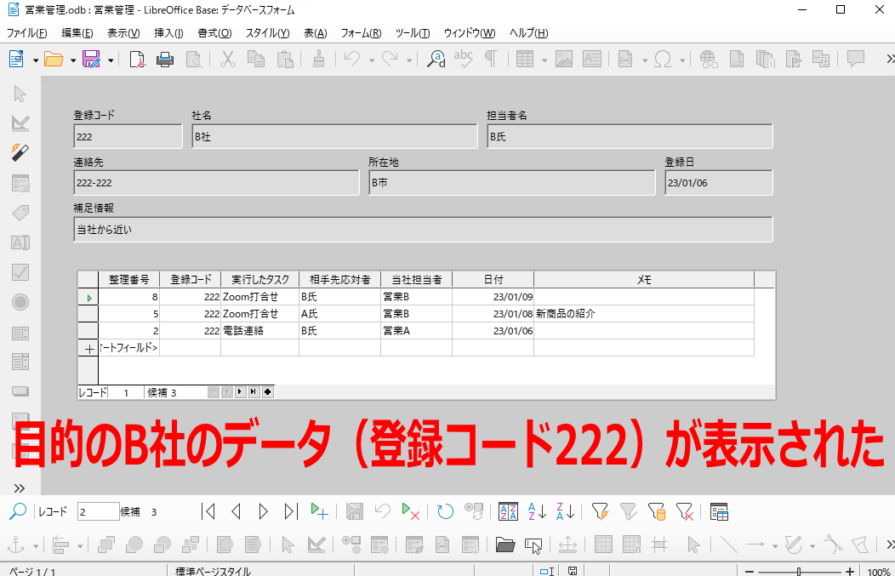This screenshot has width=895, height=576.
Task: Jump to the last record
Action: coord(293,510)
